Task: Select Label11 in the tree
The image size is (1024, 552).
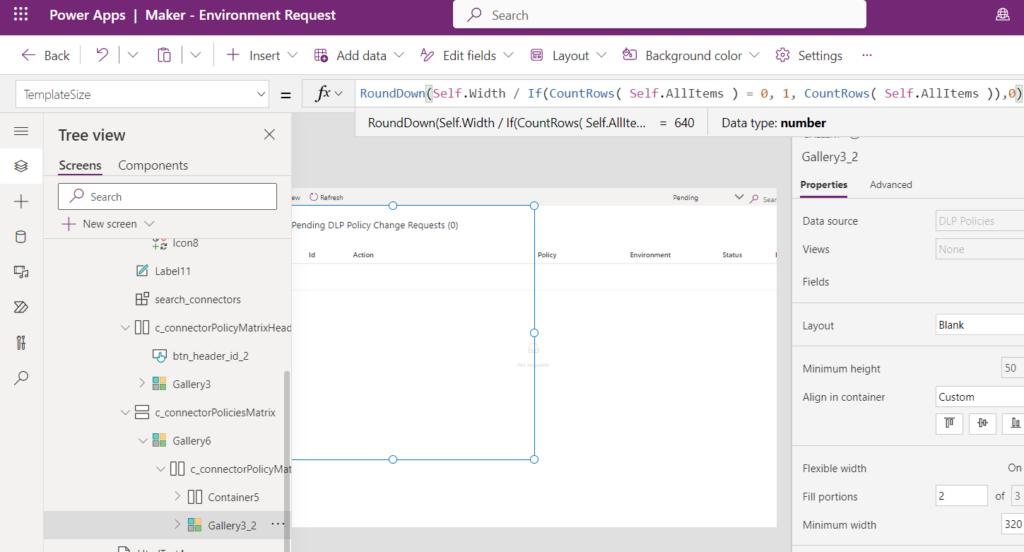Action: (172, 271)
